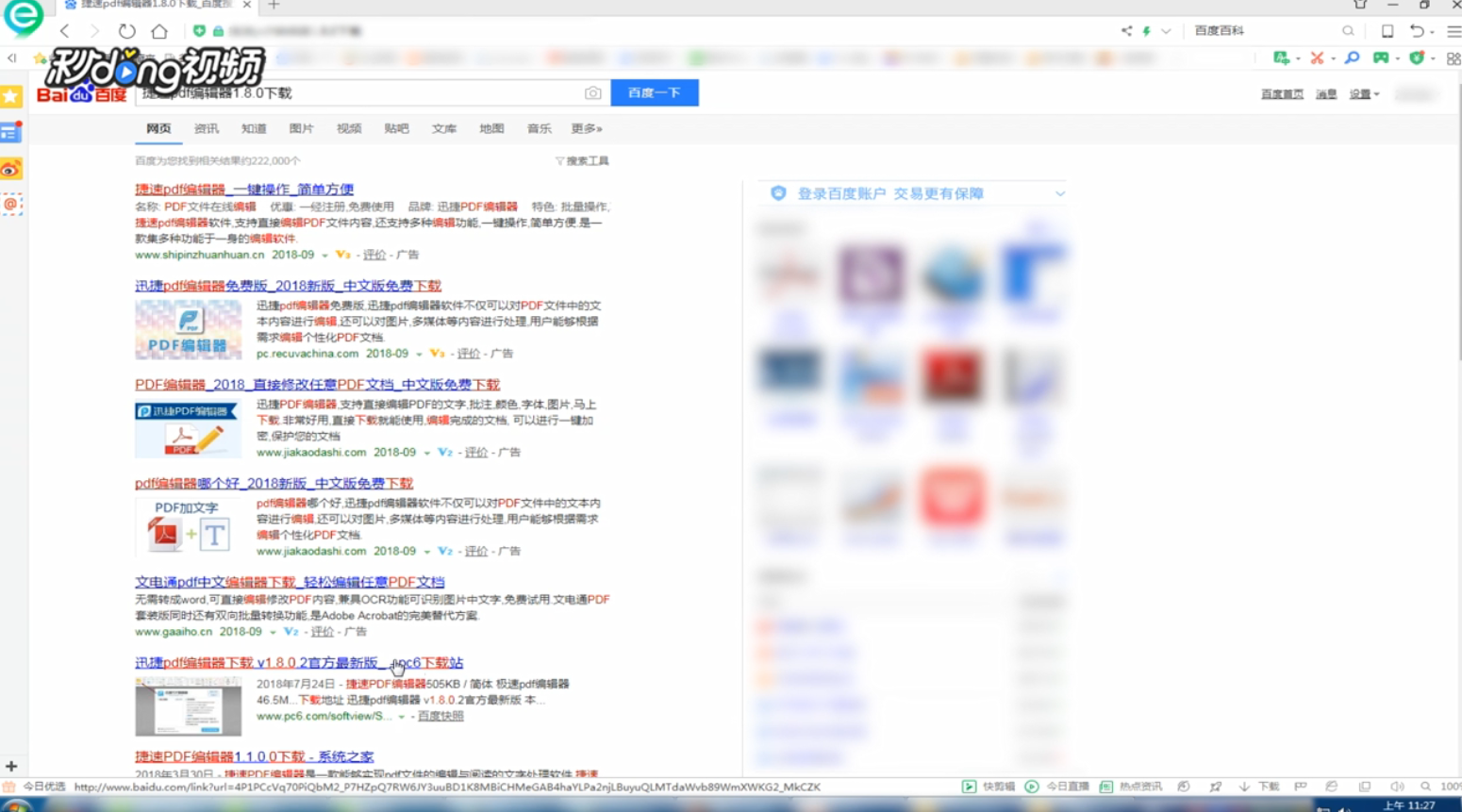This screenshot has width=1462, height=812.
Task: Reload the page with the refresh icon
Action: [x=126, y=31]
